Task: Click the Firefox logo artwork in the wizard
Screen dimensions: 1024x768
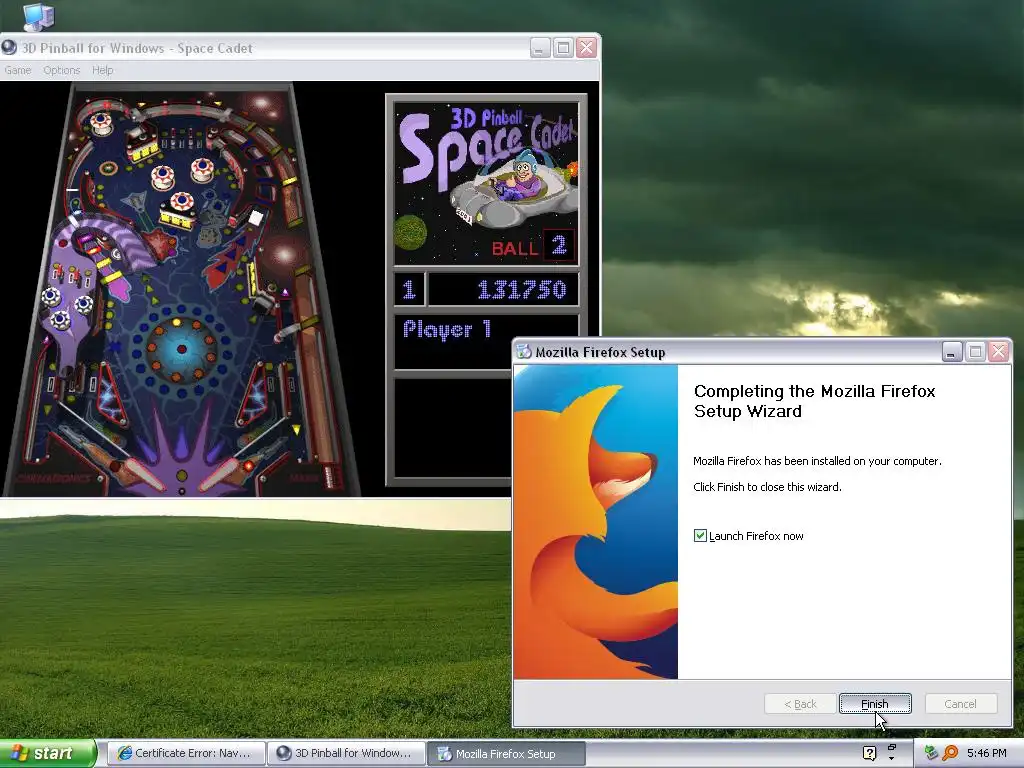Action: tap(596, 522)
